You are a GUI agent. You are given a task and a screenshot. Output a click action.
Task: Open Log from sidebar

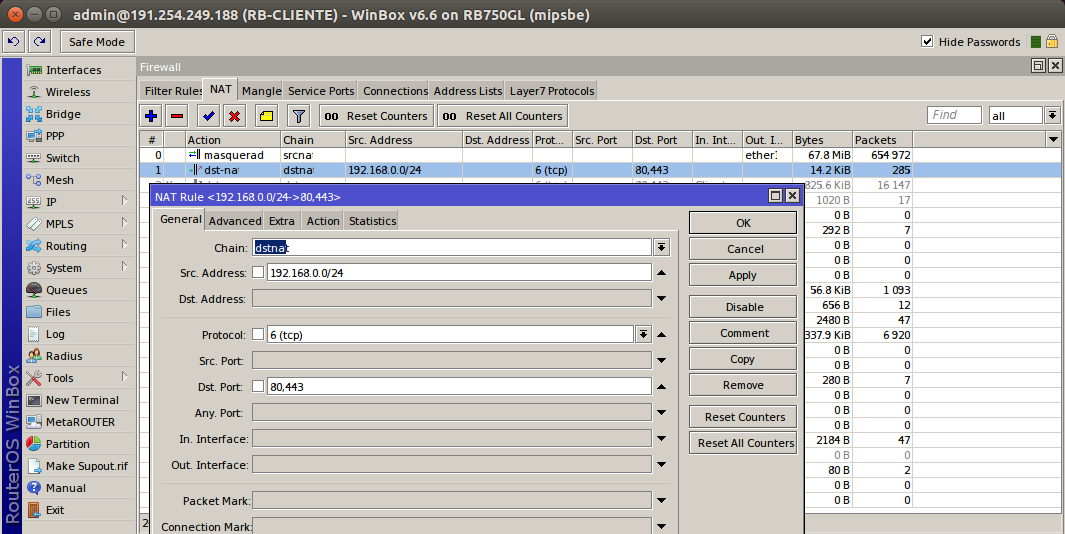79,334
